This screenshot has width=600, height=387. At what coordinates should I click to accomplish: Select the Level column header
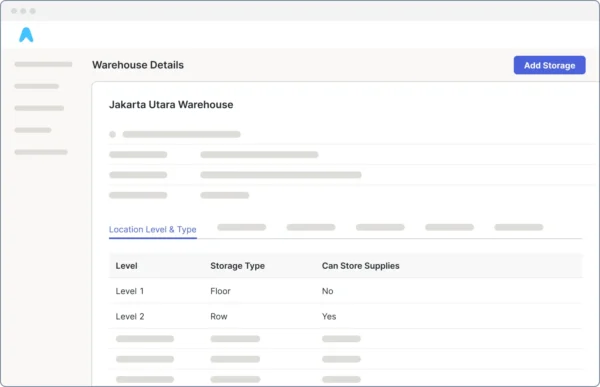coord(126,266)
